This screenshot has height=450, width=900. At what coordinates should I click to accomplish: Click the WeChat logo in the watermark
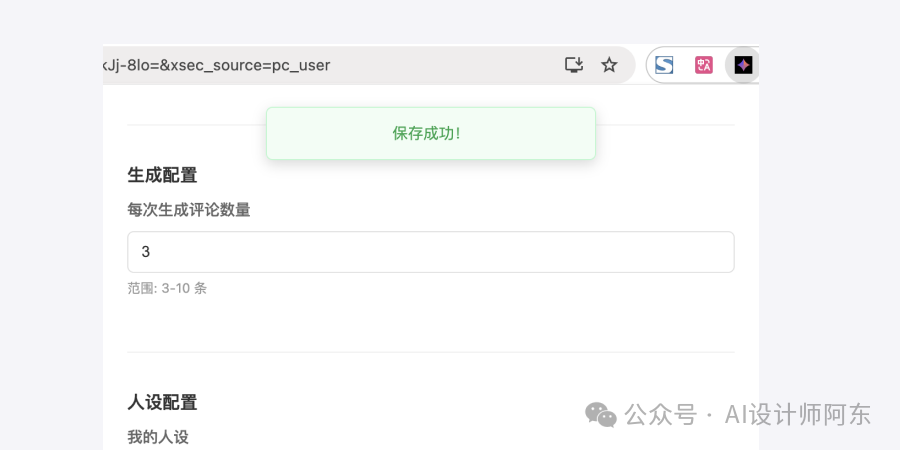[x=601, y=414]
